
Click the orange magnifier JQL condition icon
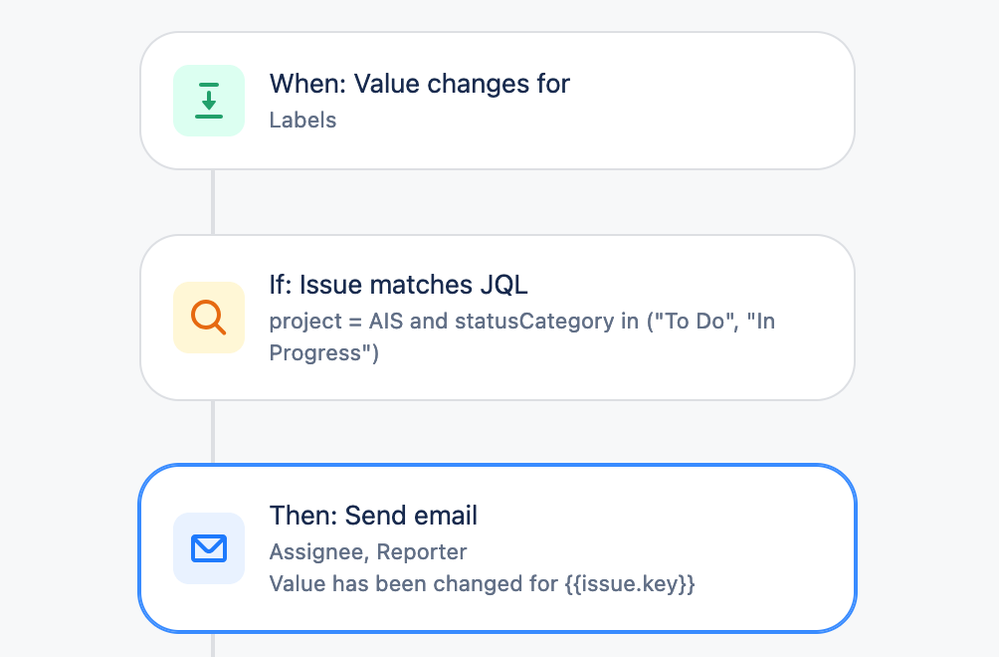[208, 318]
